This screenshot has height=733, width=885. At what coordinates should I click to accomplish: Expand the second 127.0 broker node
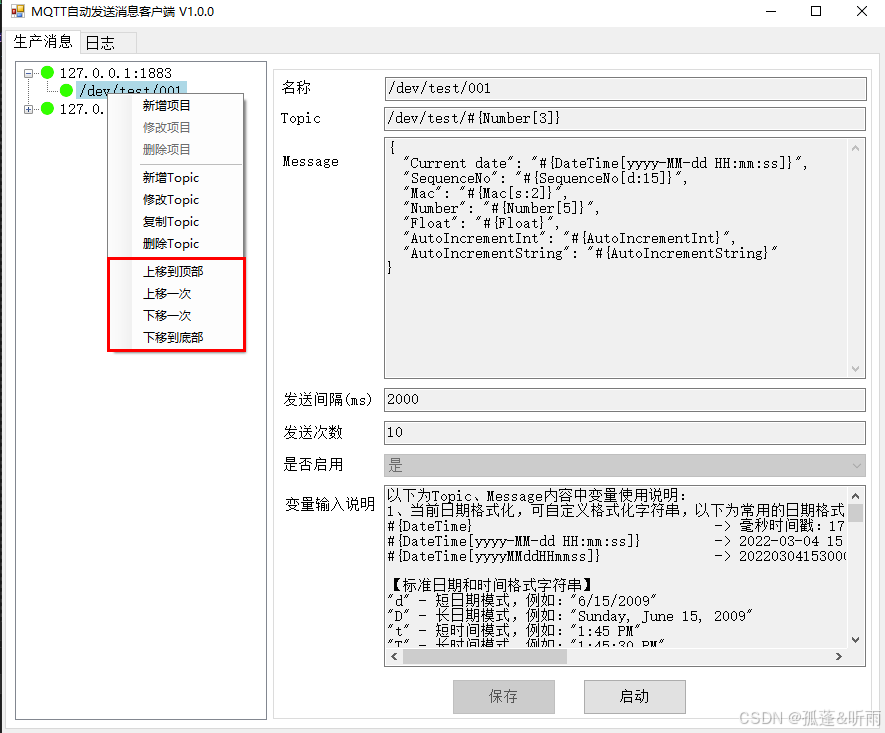point(28,109)
